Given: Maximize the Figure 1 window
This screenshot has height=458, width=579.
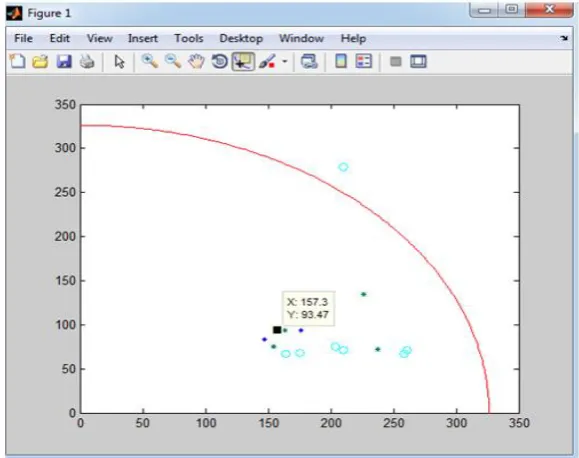Looking at the screenshot, I should pos(511,10).
